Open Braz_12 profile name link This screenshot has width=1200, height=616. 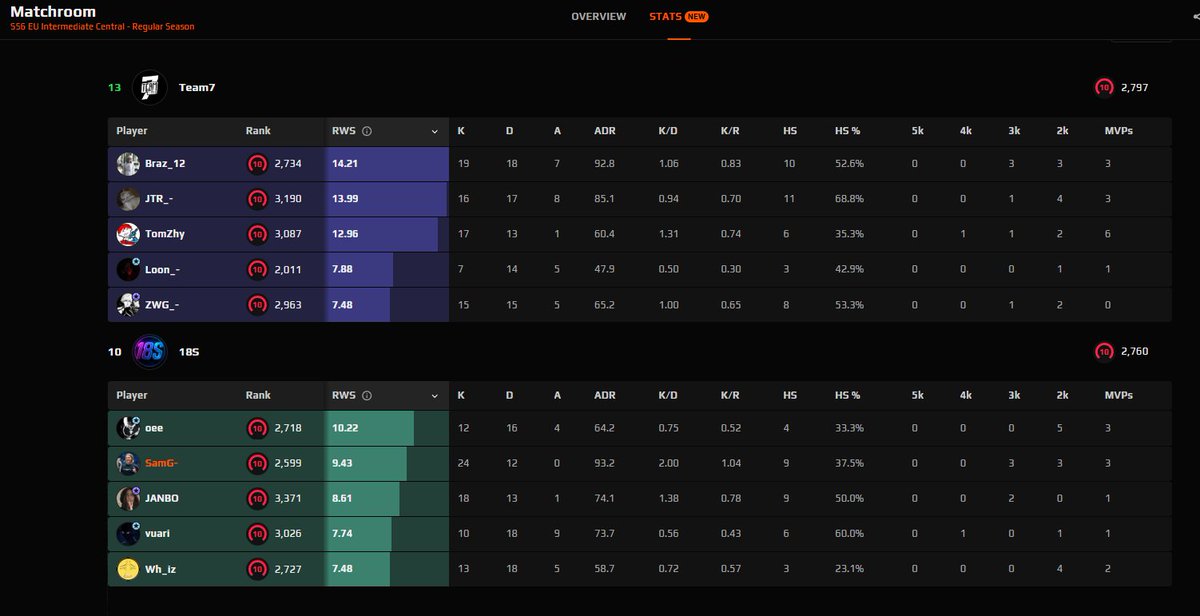165,164
